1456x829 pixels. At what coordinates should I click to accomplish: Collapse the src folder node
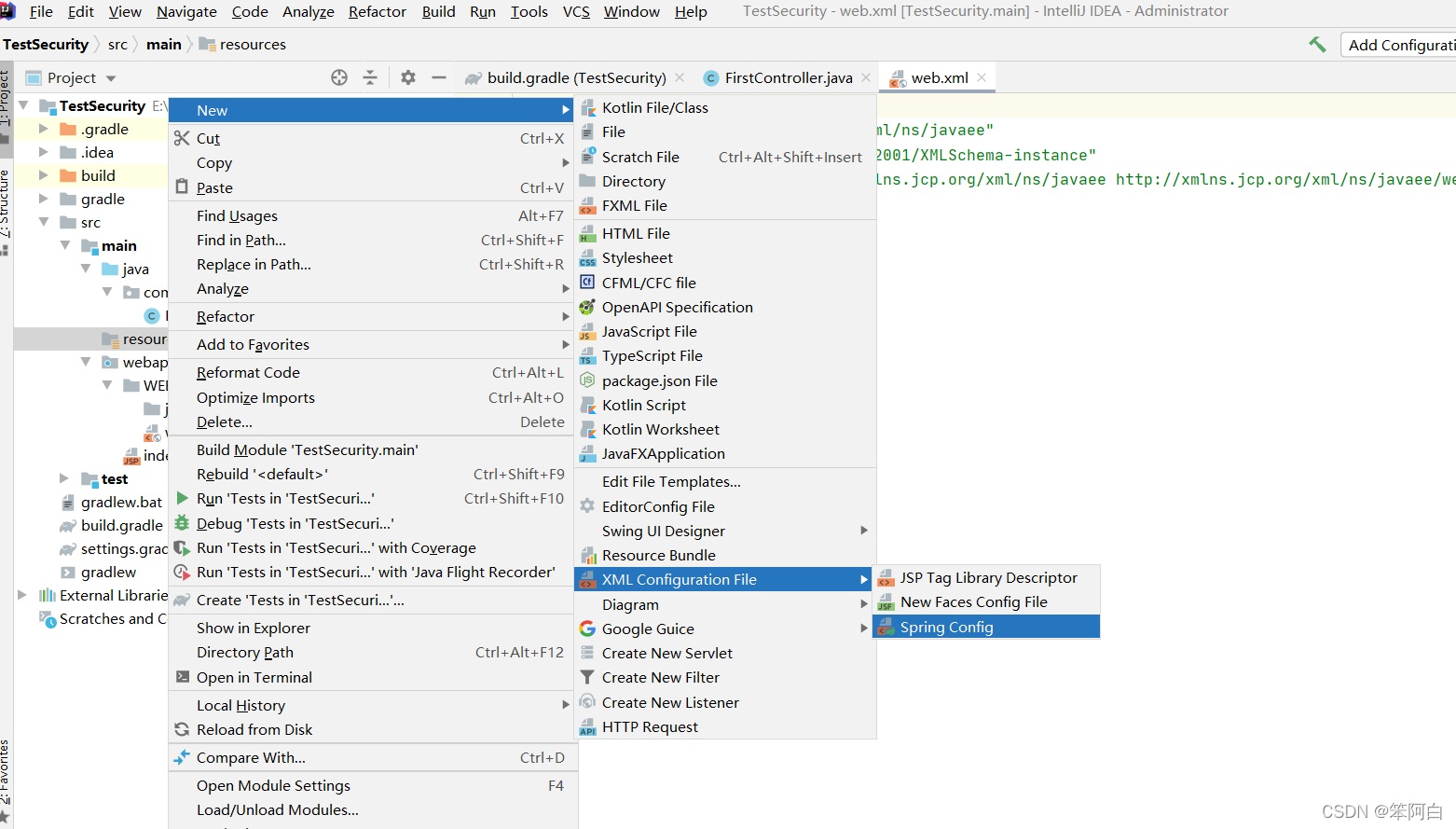pos(43,222)
